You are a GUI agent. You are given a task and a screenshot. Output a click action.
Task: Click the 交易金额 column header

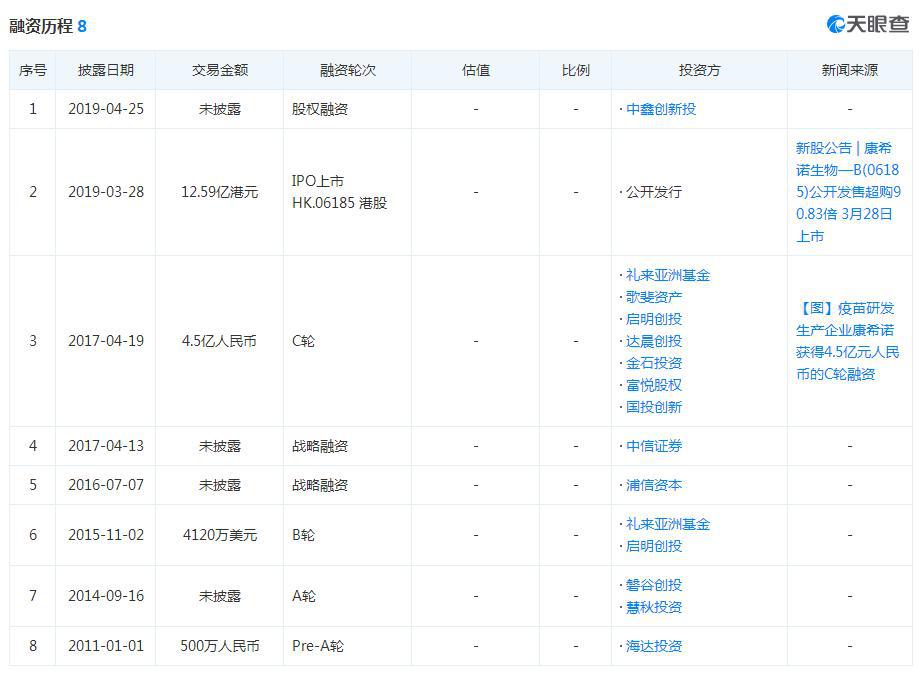pos(220,70)
